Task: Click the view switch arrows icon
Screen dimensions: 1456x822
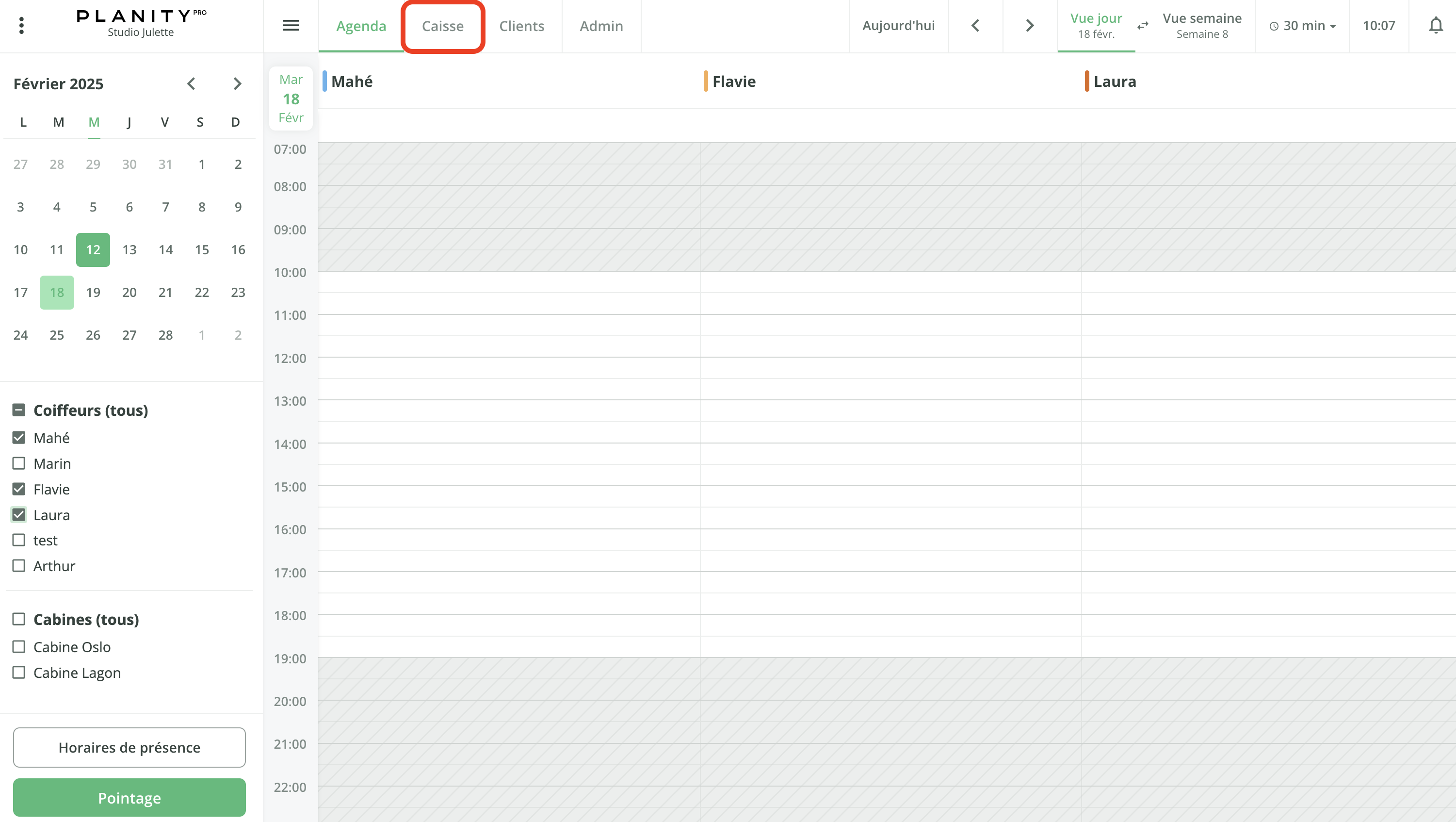Action: (1142, 25)
